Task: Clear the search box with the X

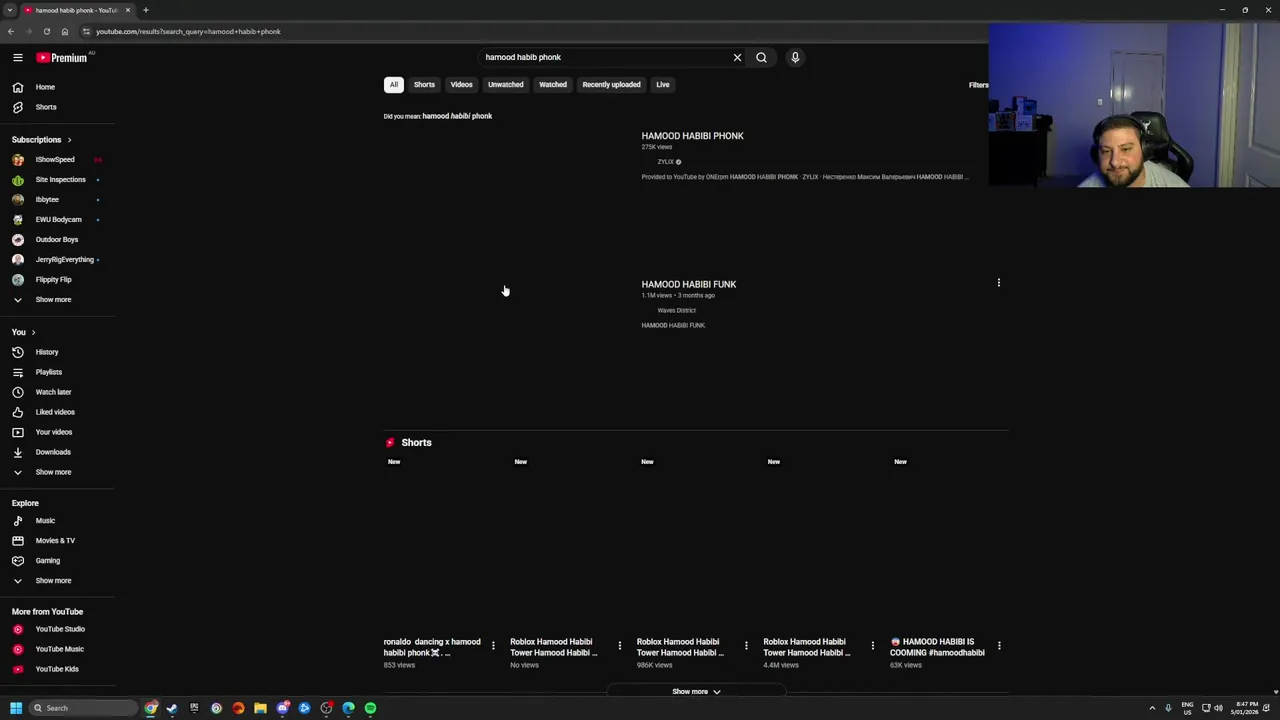Action: tap(737, 58)
